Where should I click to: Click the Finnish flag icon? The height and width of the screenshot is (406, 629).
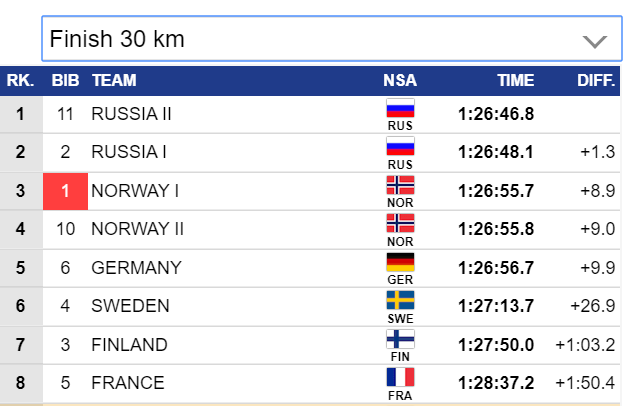(x=400, y=339)
